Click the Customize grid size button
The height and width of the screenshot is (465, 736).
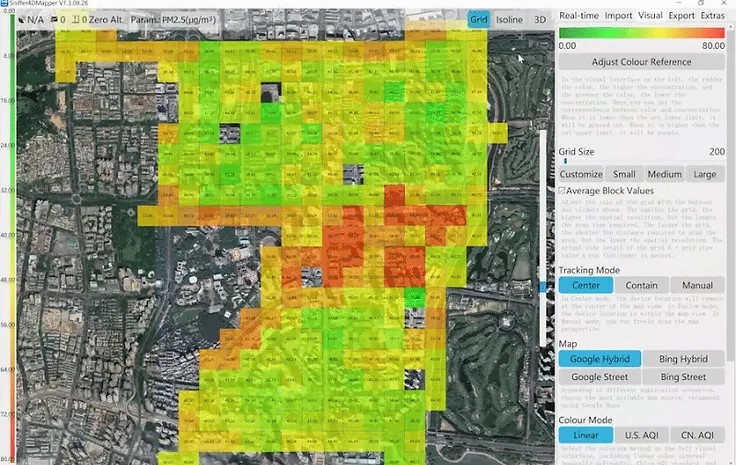pyautogui.click(x=581, y=175)
